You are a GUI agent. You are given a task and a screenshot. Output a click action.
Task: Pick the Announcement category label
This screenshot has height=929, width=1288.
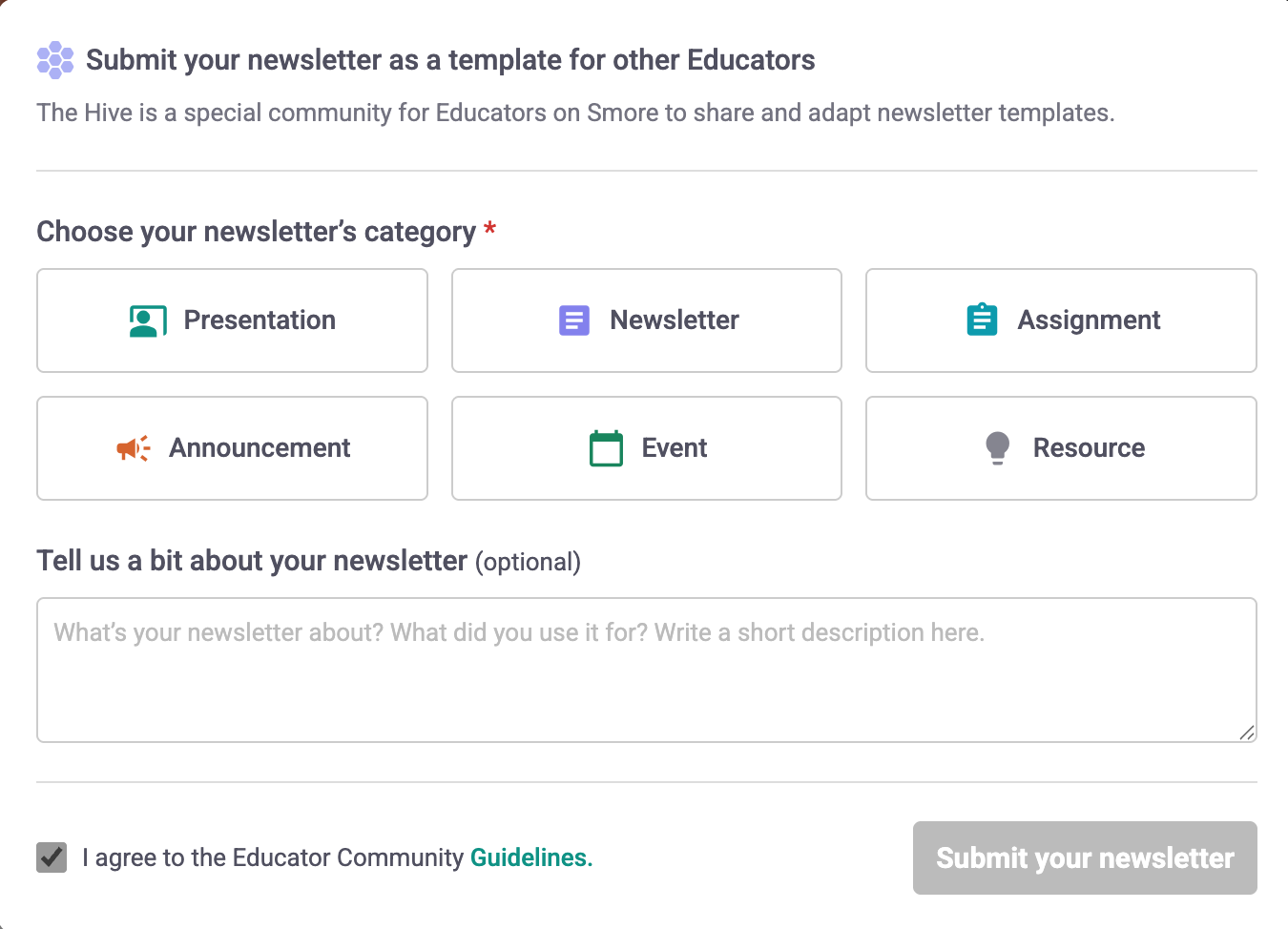(260, 448)
